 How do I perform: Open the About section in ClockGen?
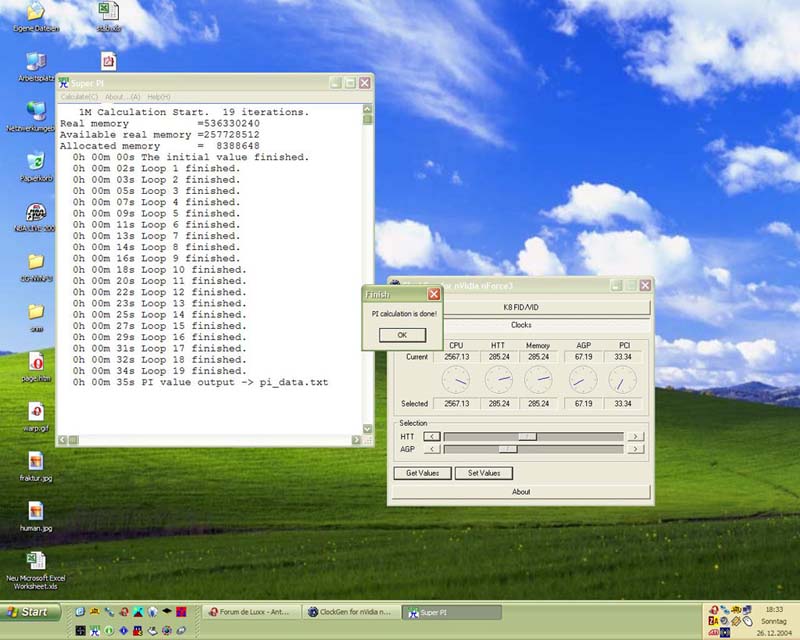click(x=521, y=492)
